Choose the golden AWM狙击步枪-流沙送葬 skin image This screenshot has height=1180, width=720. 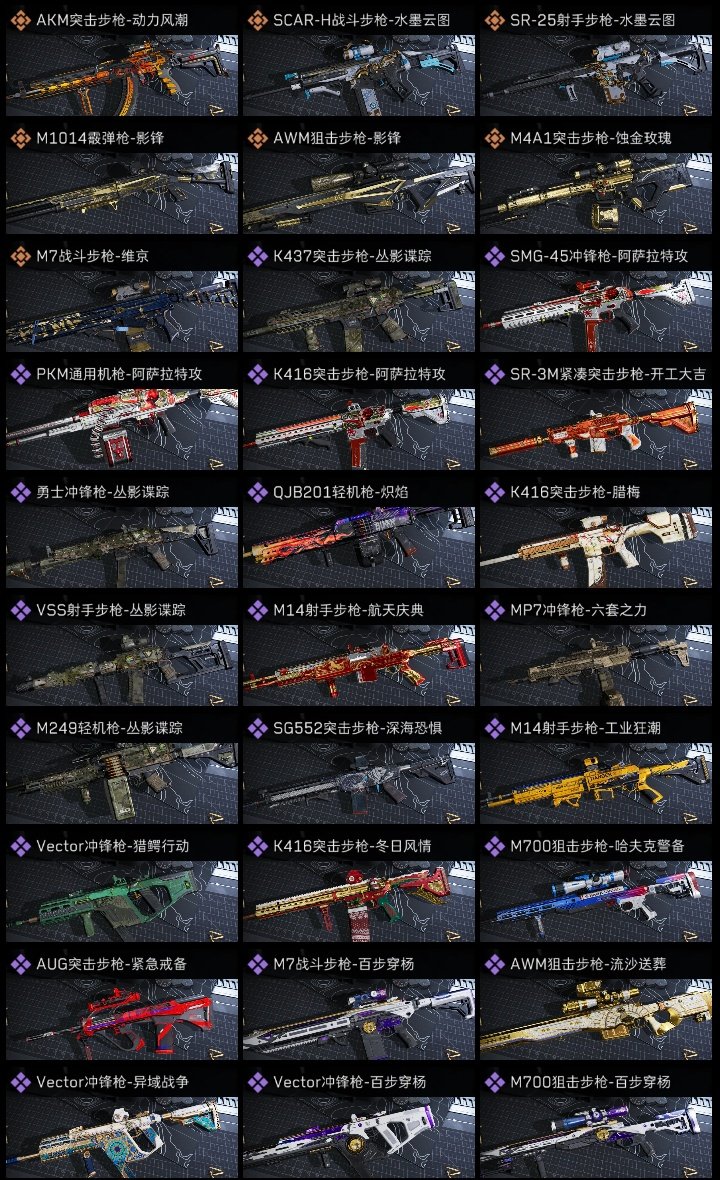[x=596, y=1019]
